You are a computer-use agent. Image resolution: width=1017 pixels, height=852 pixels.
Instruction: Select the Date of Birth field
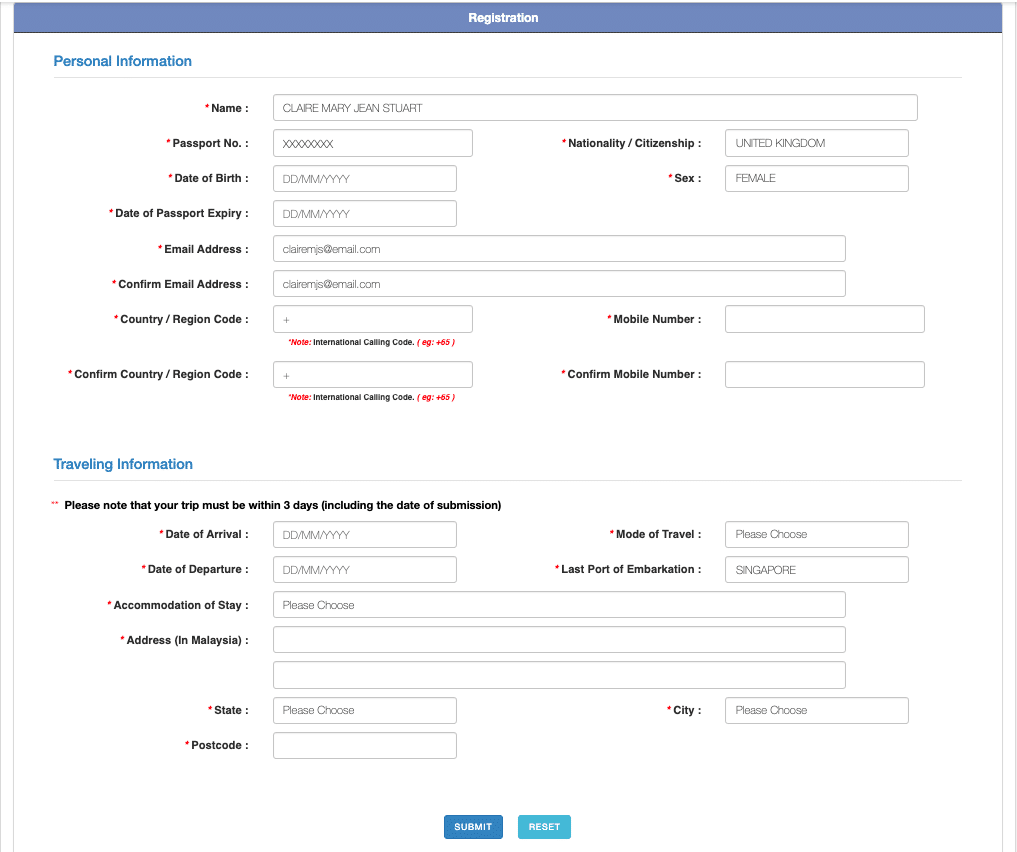[x=364, y=178]
